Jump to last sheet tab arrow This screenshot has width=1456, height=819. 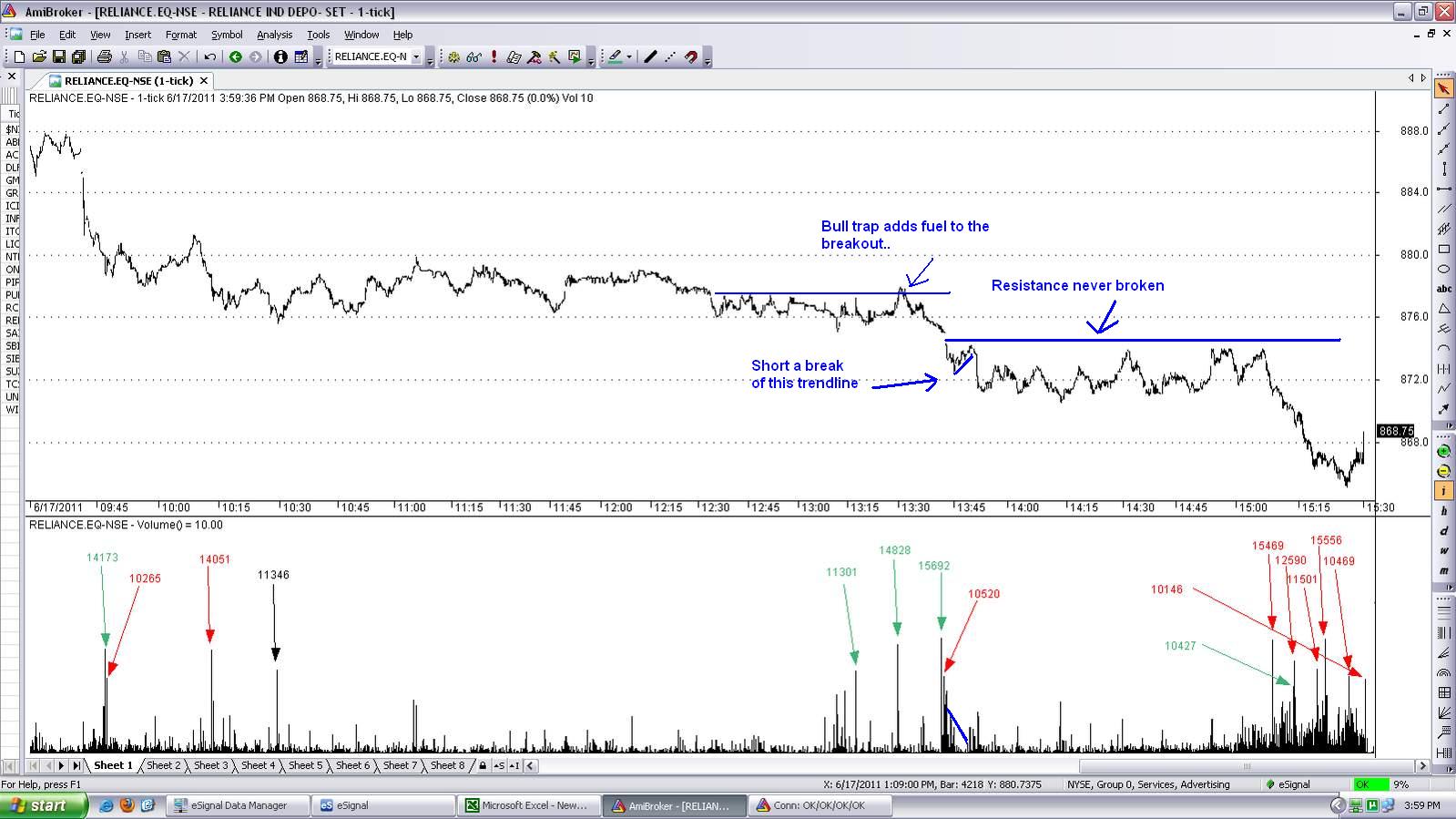tap(76, 765)
